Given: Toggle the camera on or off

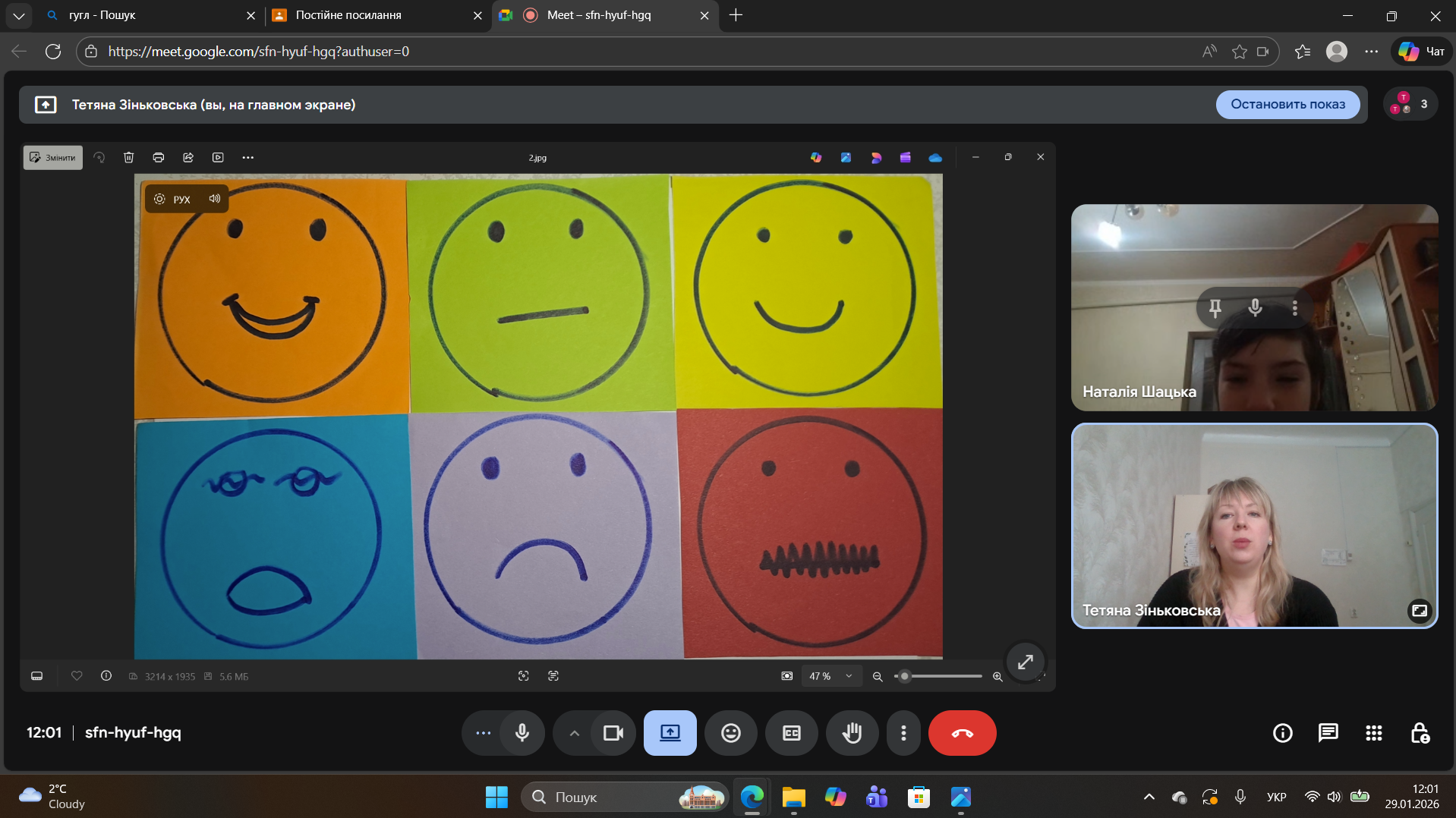Looking at the screenshot, I should coord(613,733).
